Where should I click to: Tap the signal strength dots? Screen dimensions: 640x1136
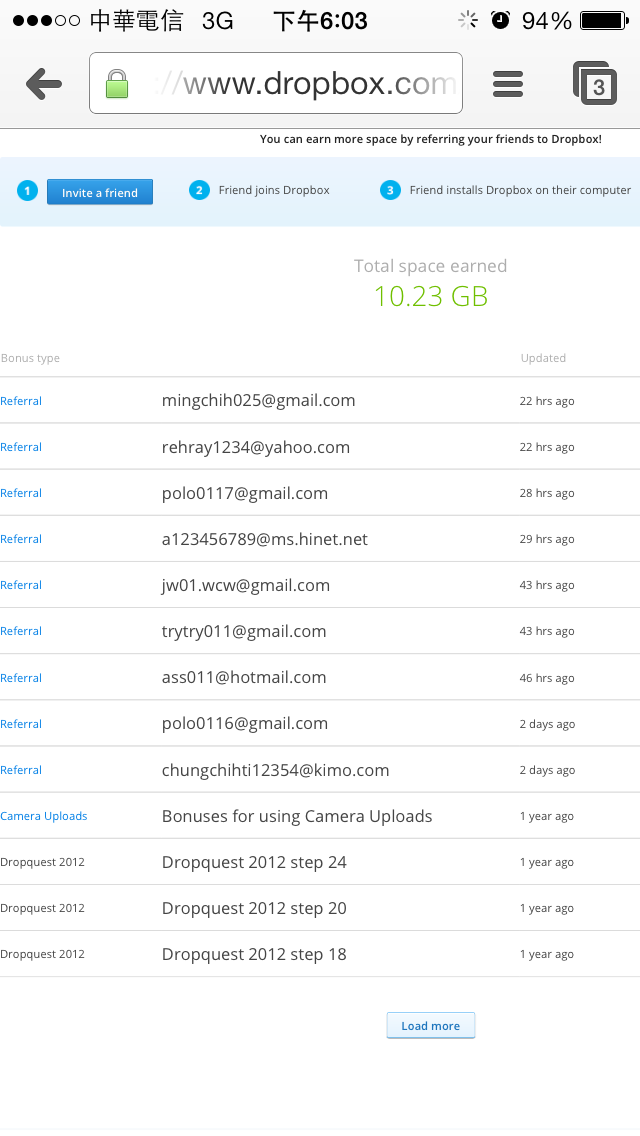tap(46, 21)
